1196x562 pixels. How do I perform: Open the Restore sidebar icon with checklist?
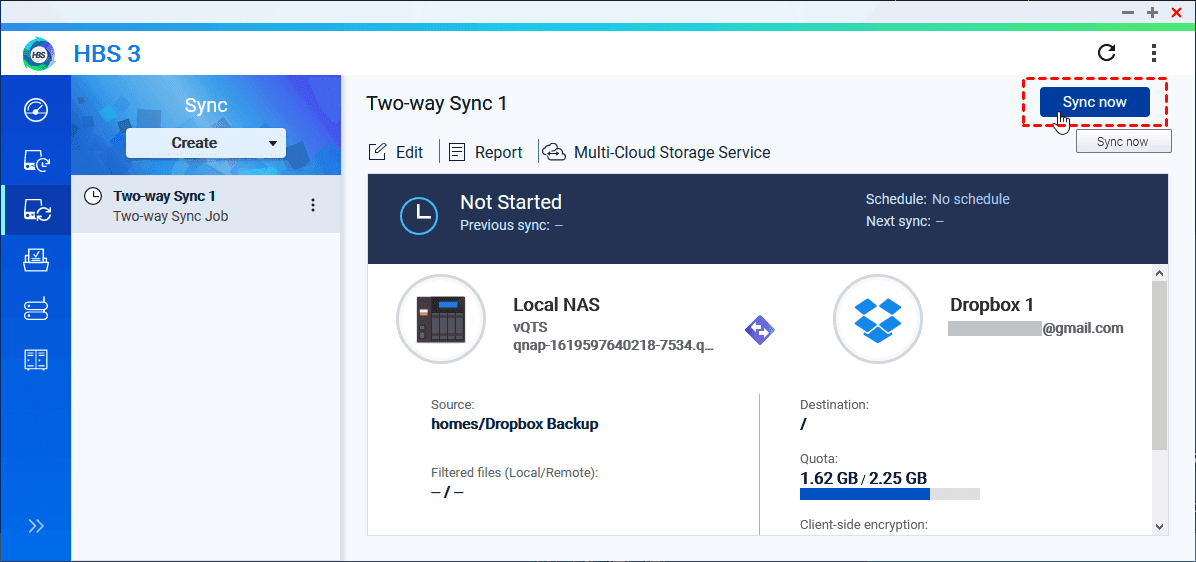[36, 260]
